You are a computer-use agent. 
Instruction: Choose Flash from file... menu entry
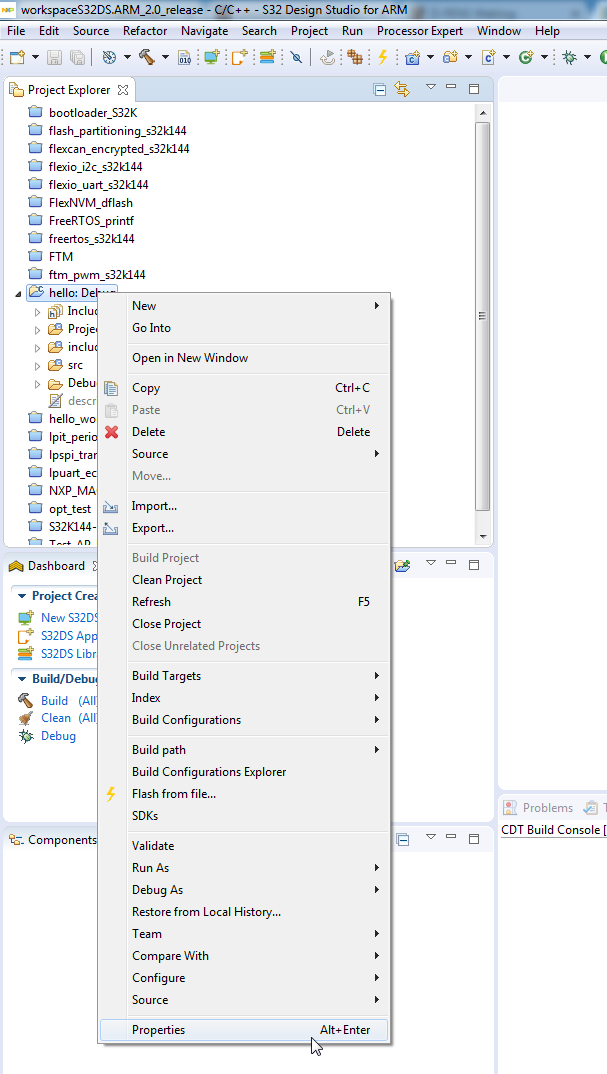coord(244,794)
